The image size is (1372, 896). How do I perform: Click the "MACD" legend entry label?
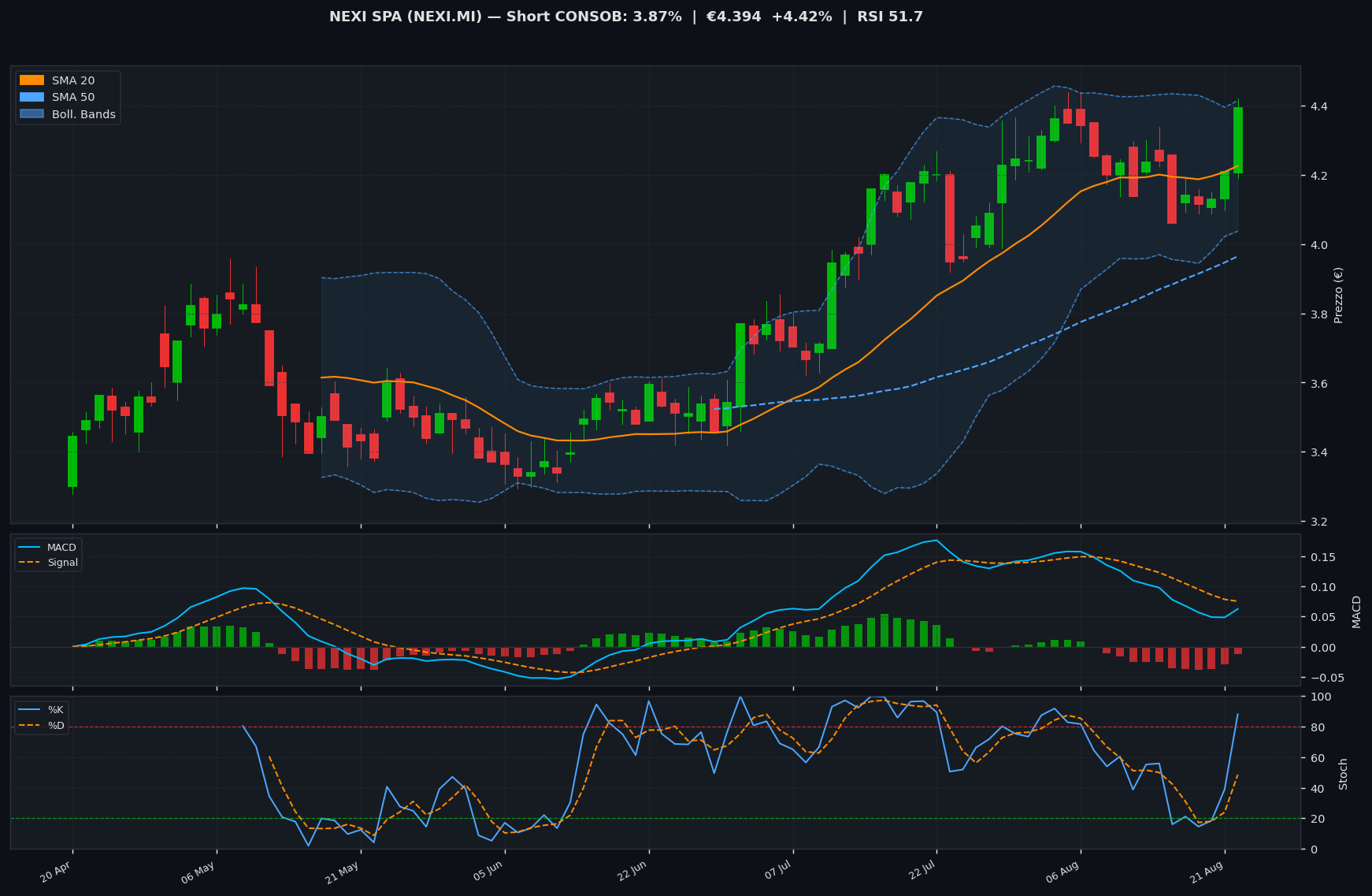61,548
